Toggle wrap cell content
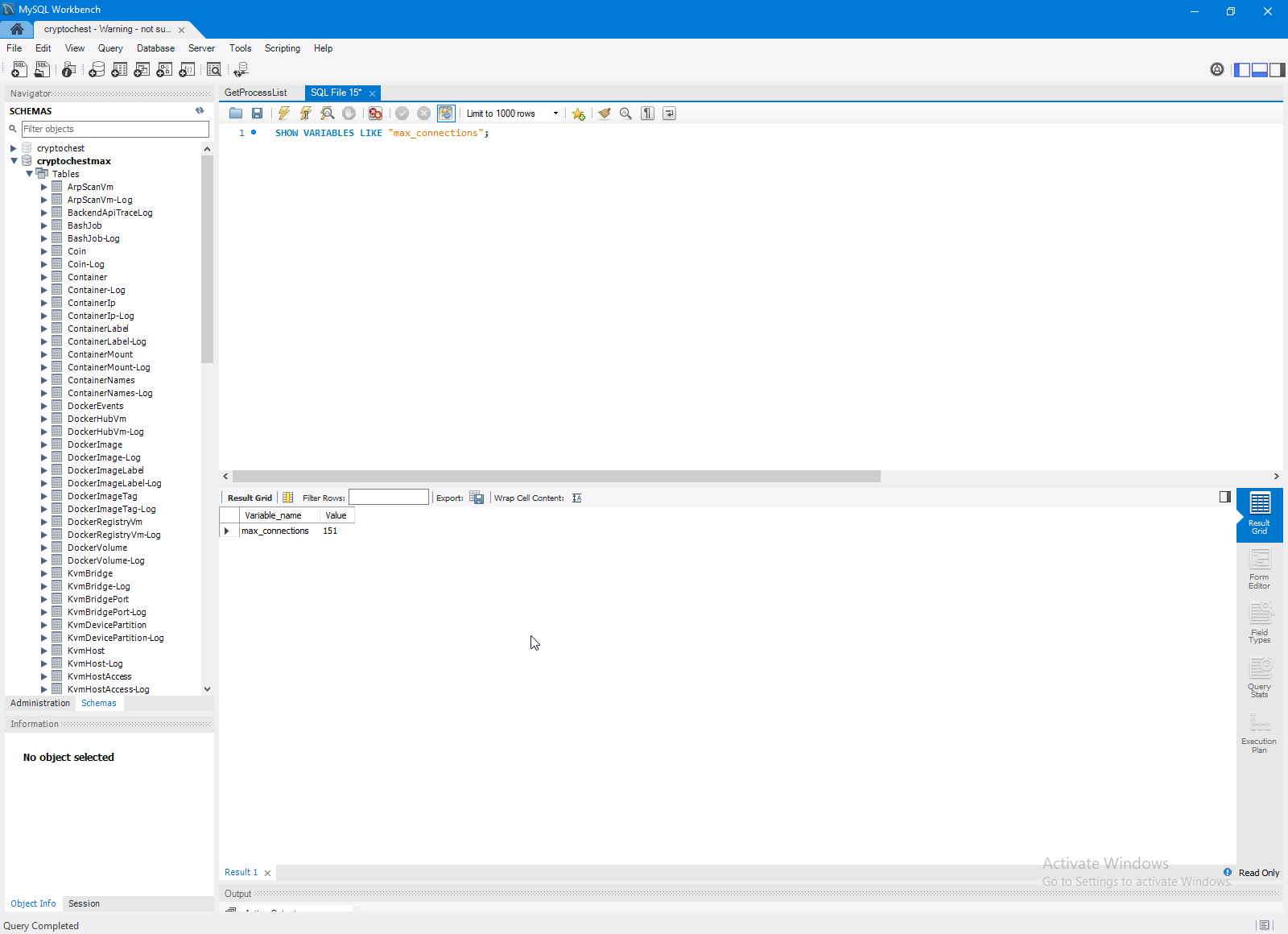This screenshot has width=1288, height=934. 577,498
